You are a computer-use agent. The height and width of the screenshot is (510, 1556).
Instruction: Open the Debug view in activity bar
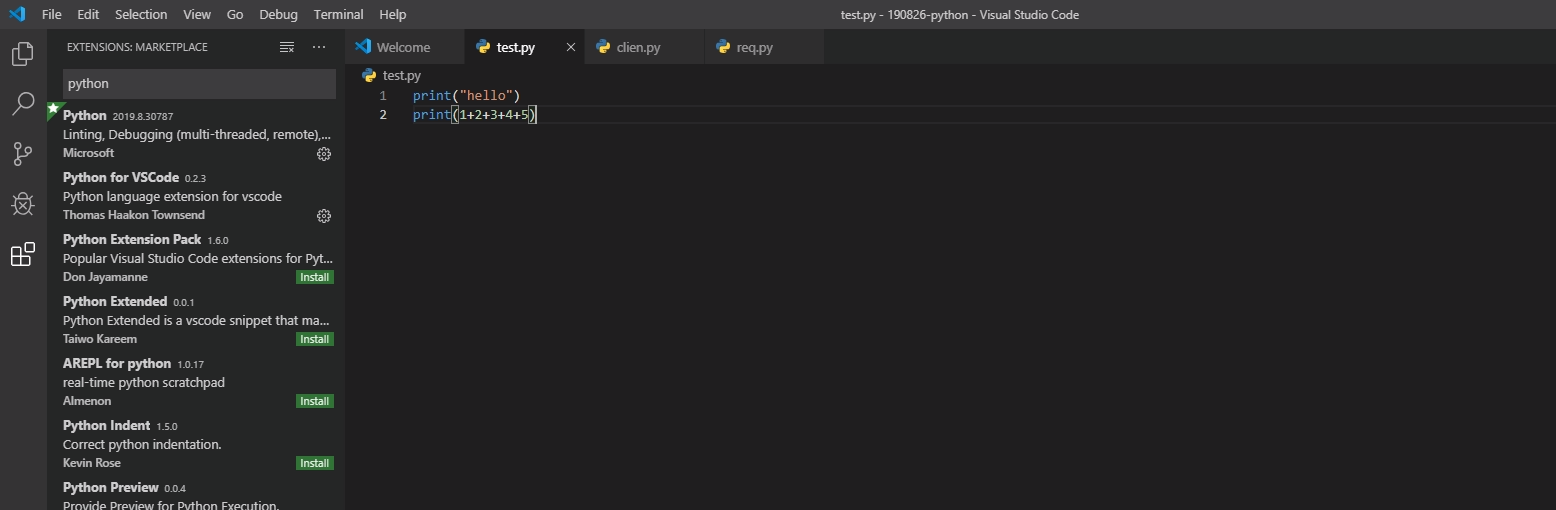pyautogui.click(x=22, y=204)
